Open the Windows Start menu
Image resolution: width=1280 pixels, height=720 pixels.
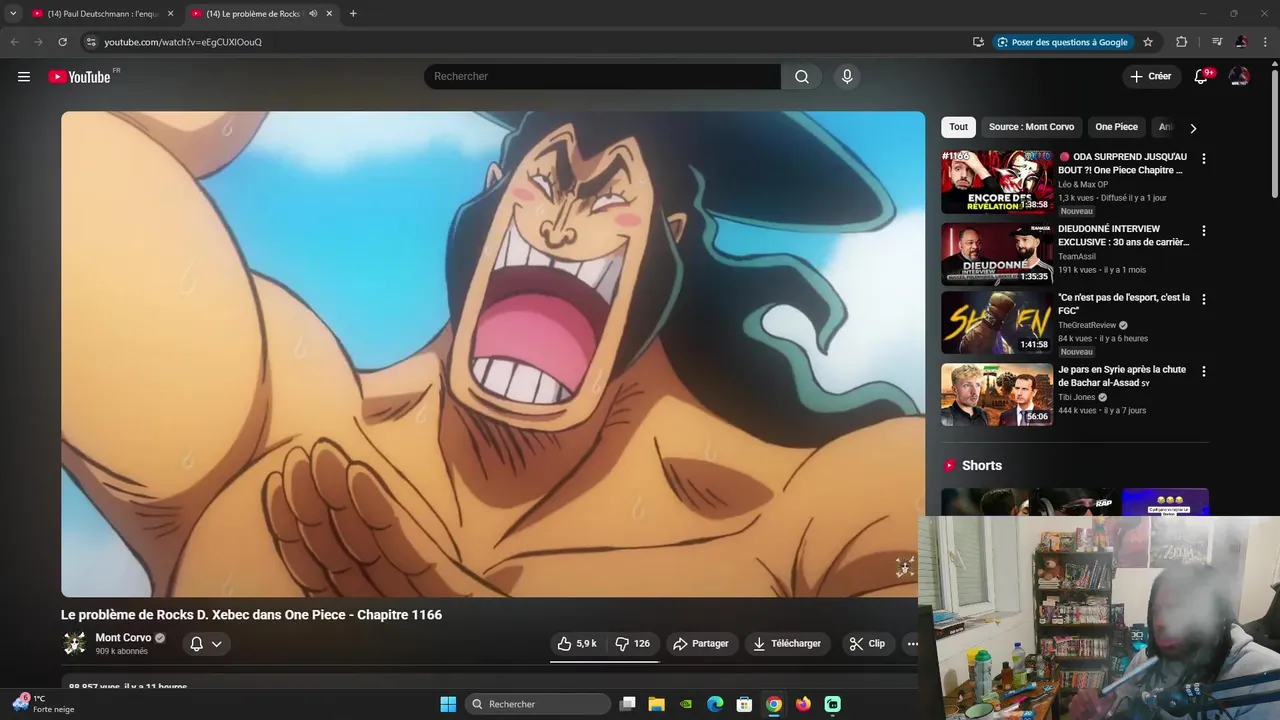[x=448, y=704]
